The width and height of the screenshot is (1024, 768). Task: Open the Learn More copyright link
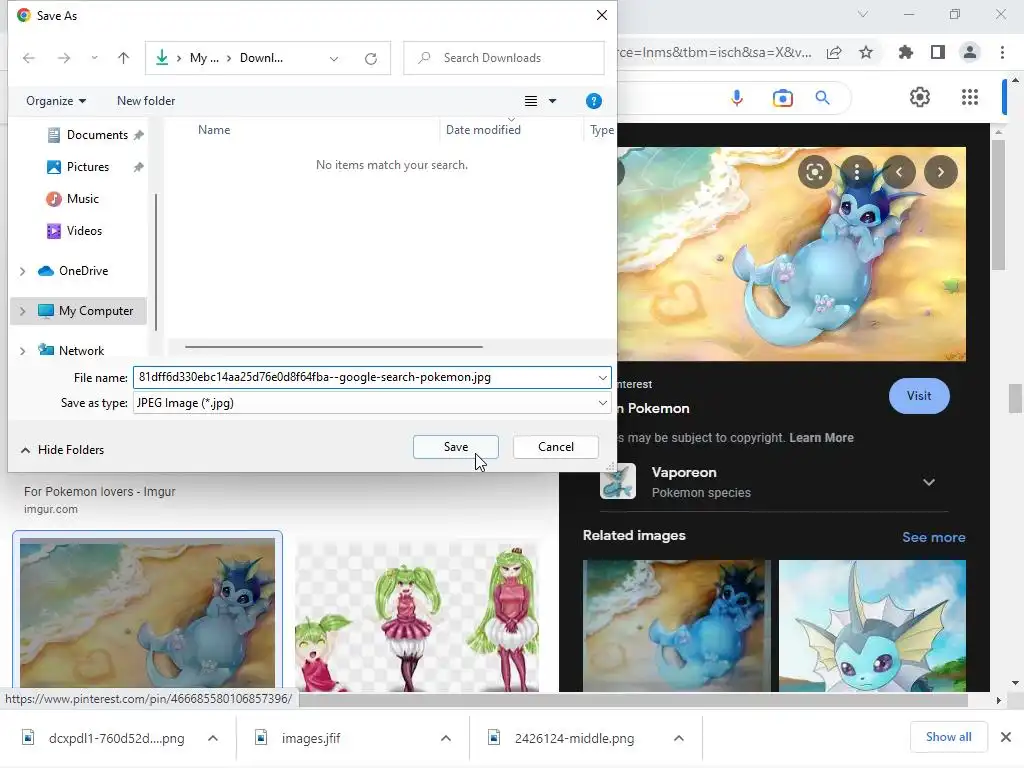[x=821, y=438]
